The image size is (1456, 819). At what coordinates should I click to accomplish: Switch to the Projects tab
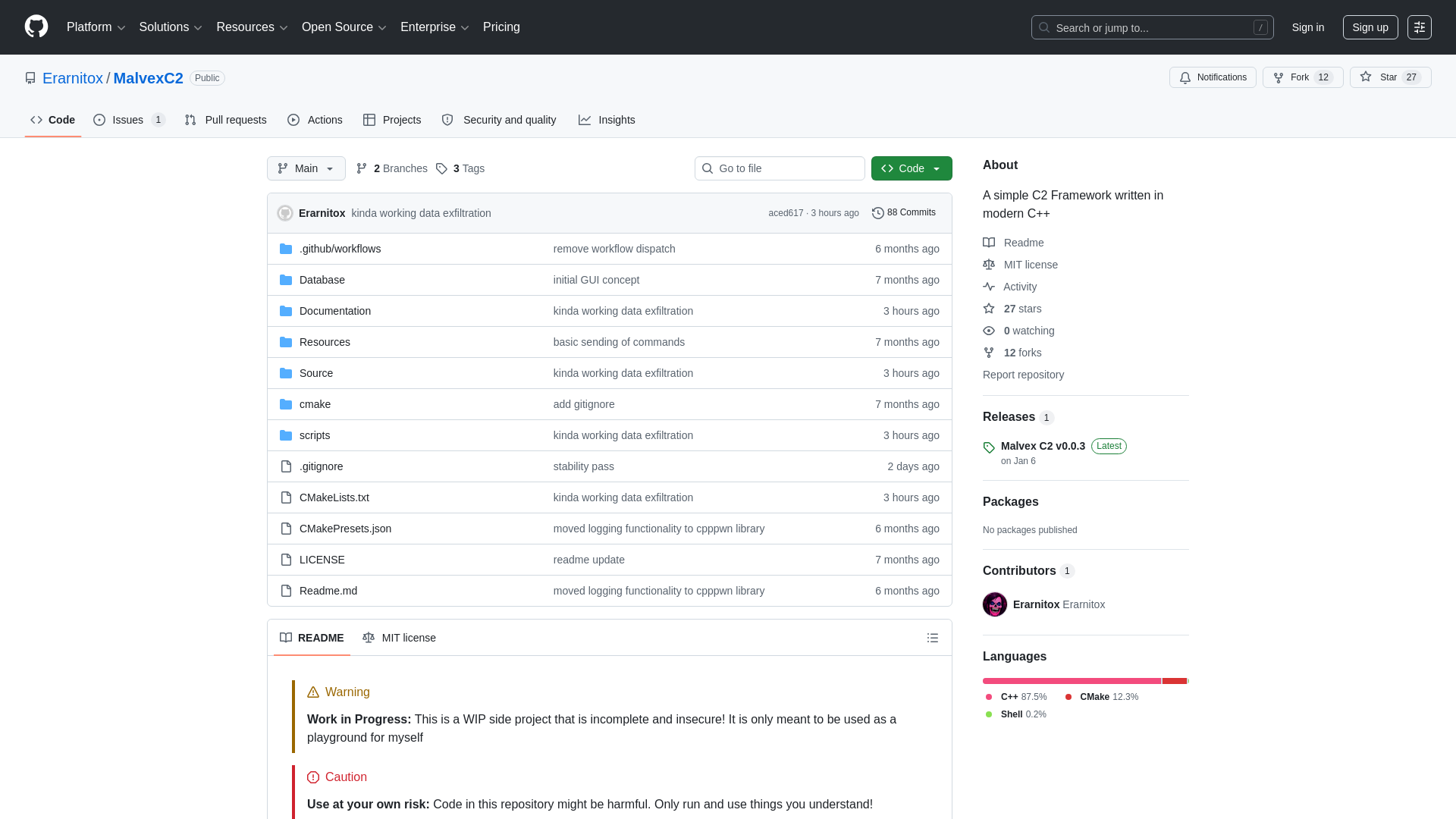pos(392,120)
